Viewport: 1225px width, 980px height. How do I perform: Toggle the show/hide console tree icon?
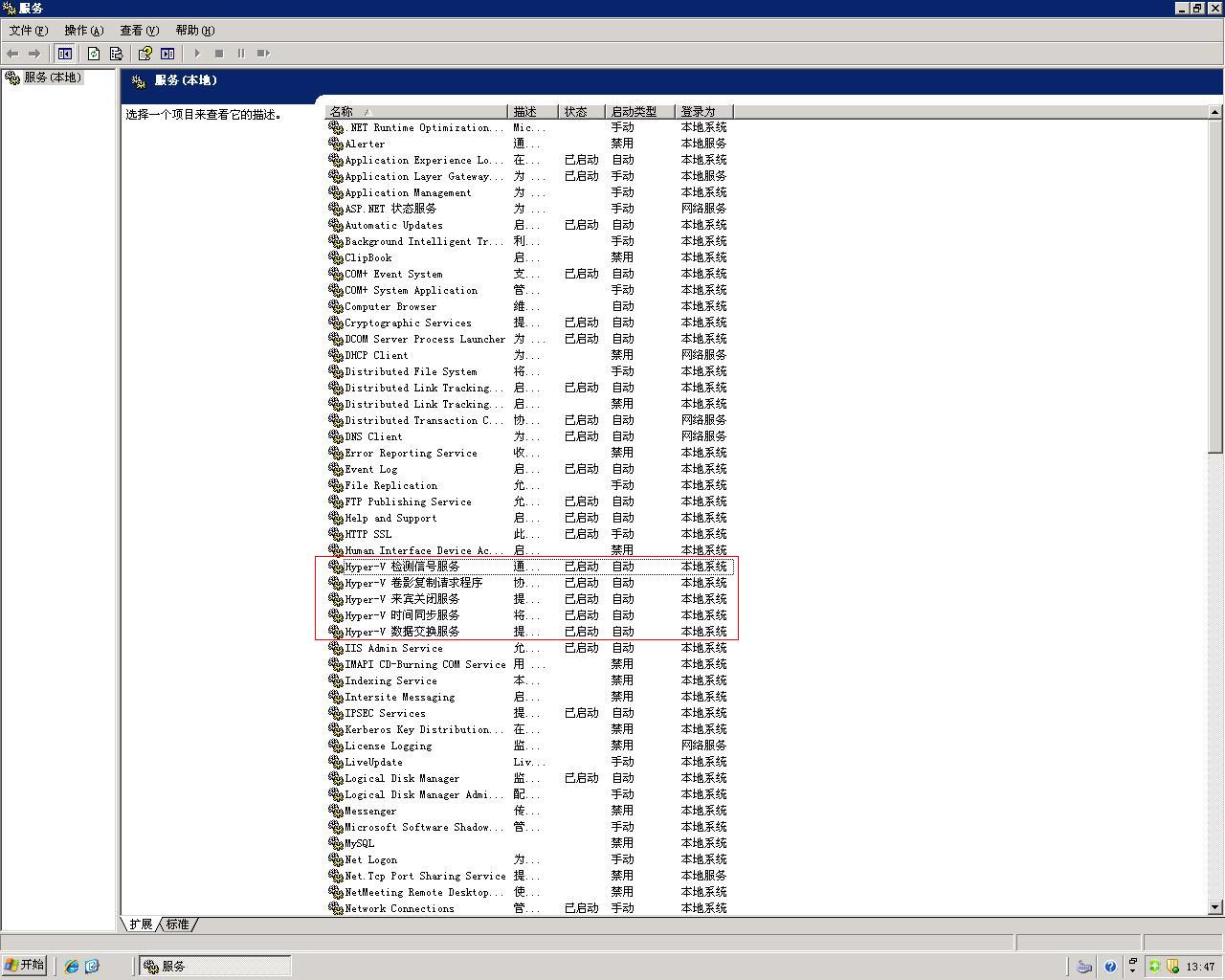tap(65, 54)
